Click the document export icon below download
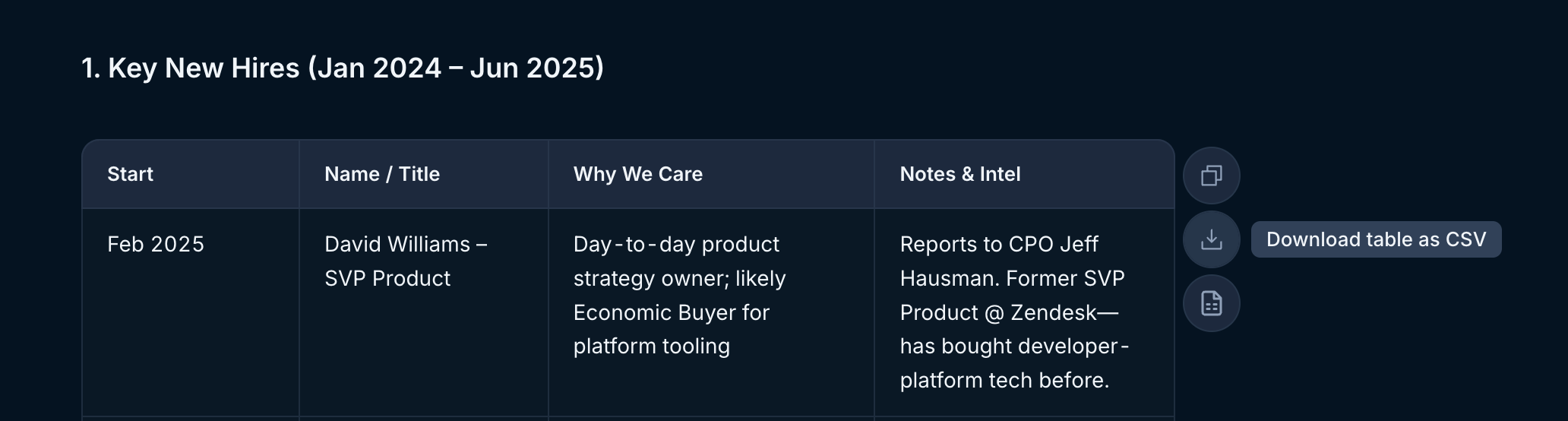The image size is (1568, 421). point(1211,303)
